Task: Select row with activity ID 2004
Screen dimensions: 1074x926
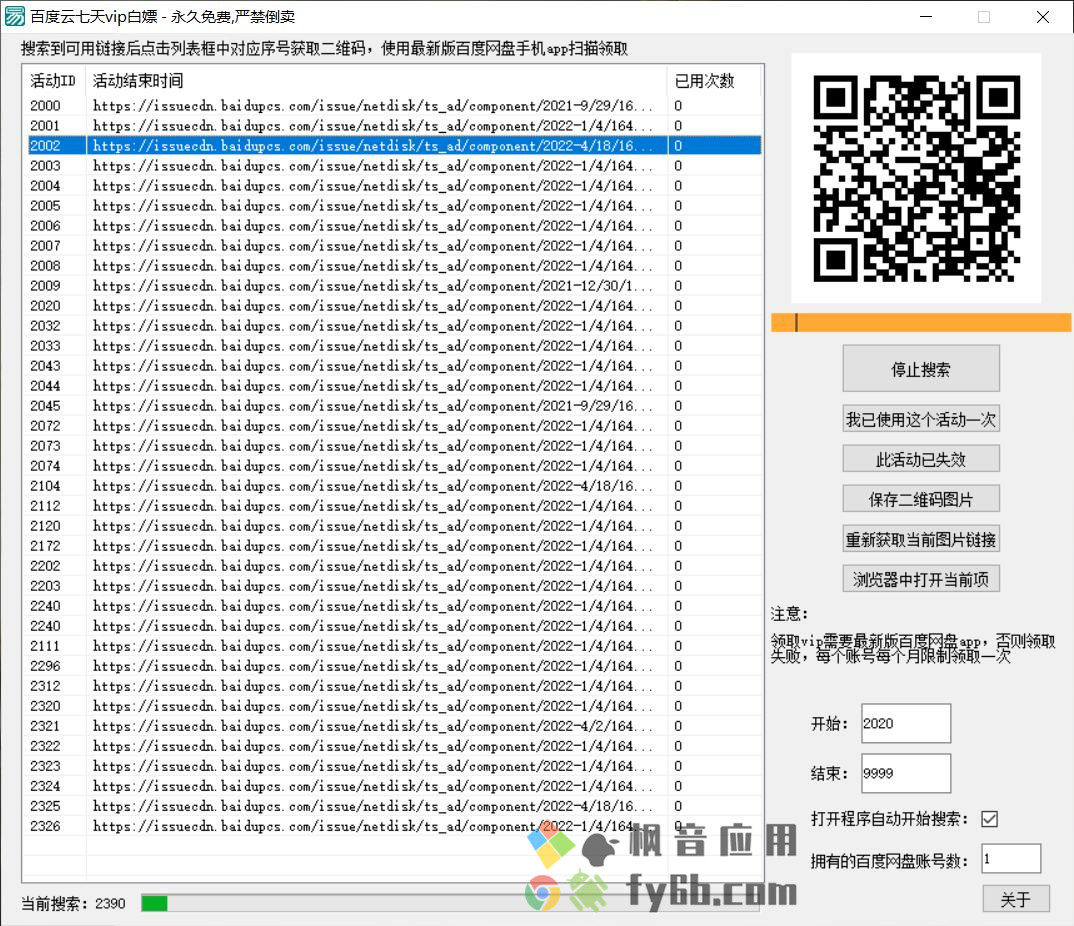Action: pos(394,186)
